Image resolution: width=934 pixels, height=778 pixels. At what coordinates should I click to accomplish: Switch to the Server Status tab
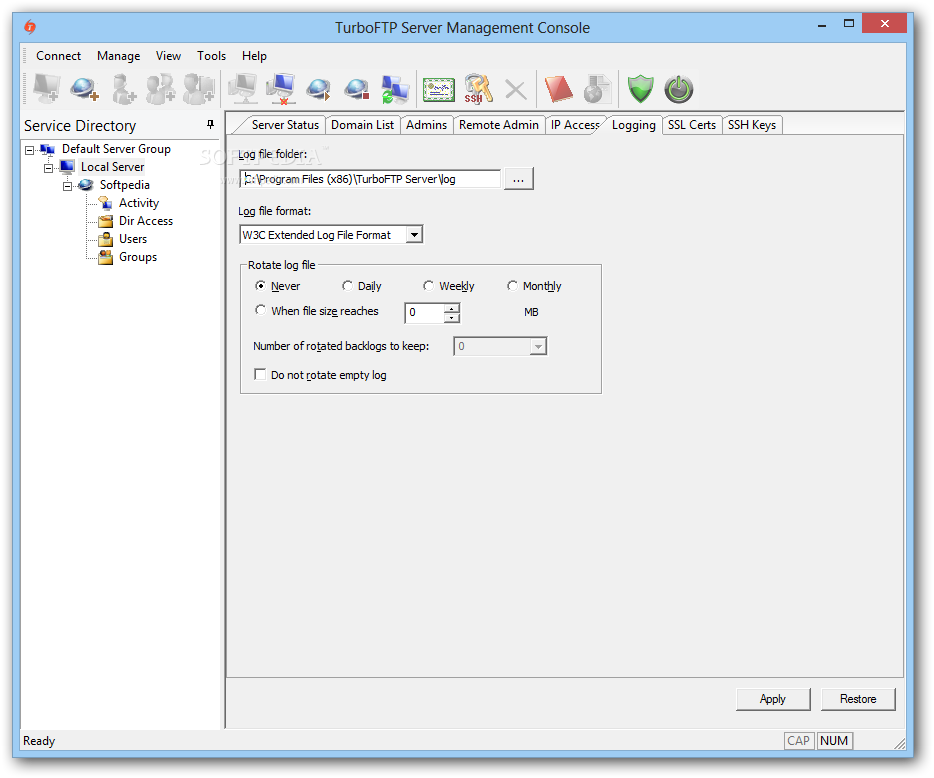[x=285, y=125]
